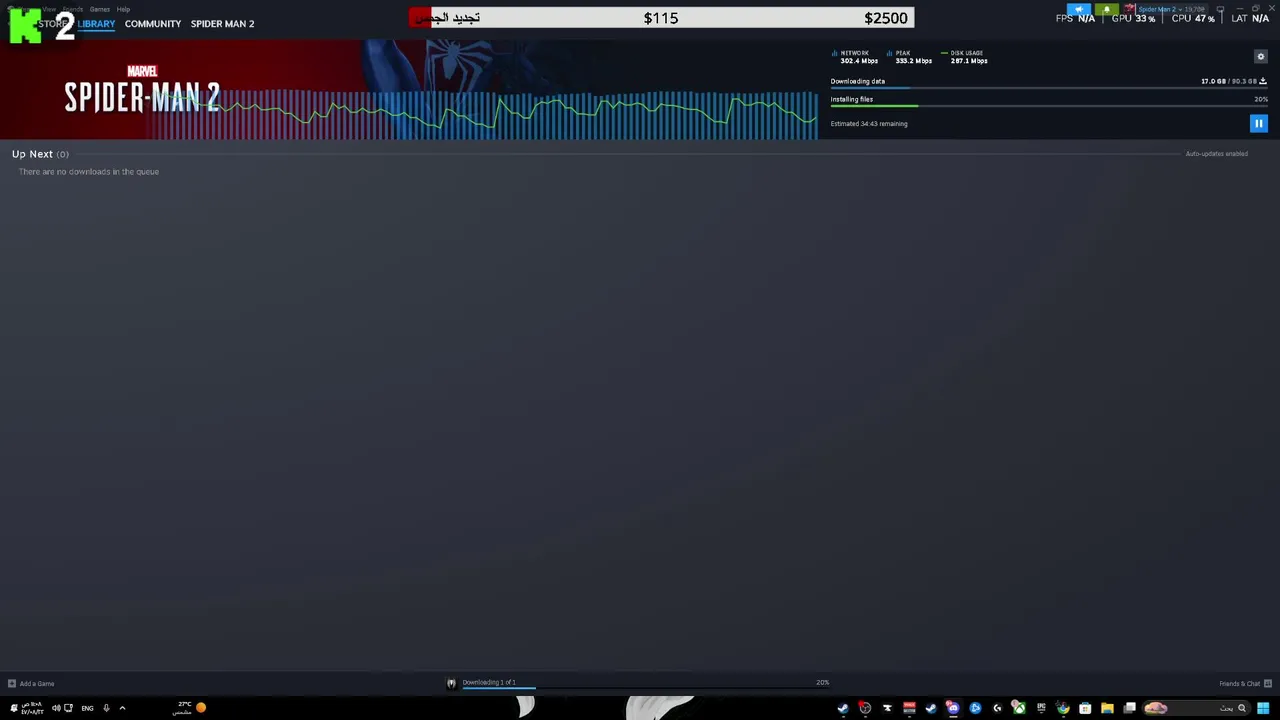Open first Steam icon in taskbar
The image size is (1280, 720).
click(843, 708)
